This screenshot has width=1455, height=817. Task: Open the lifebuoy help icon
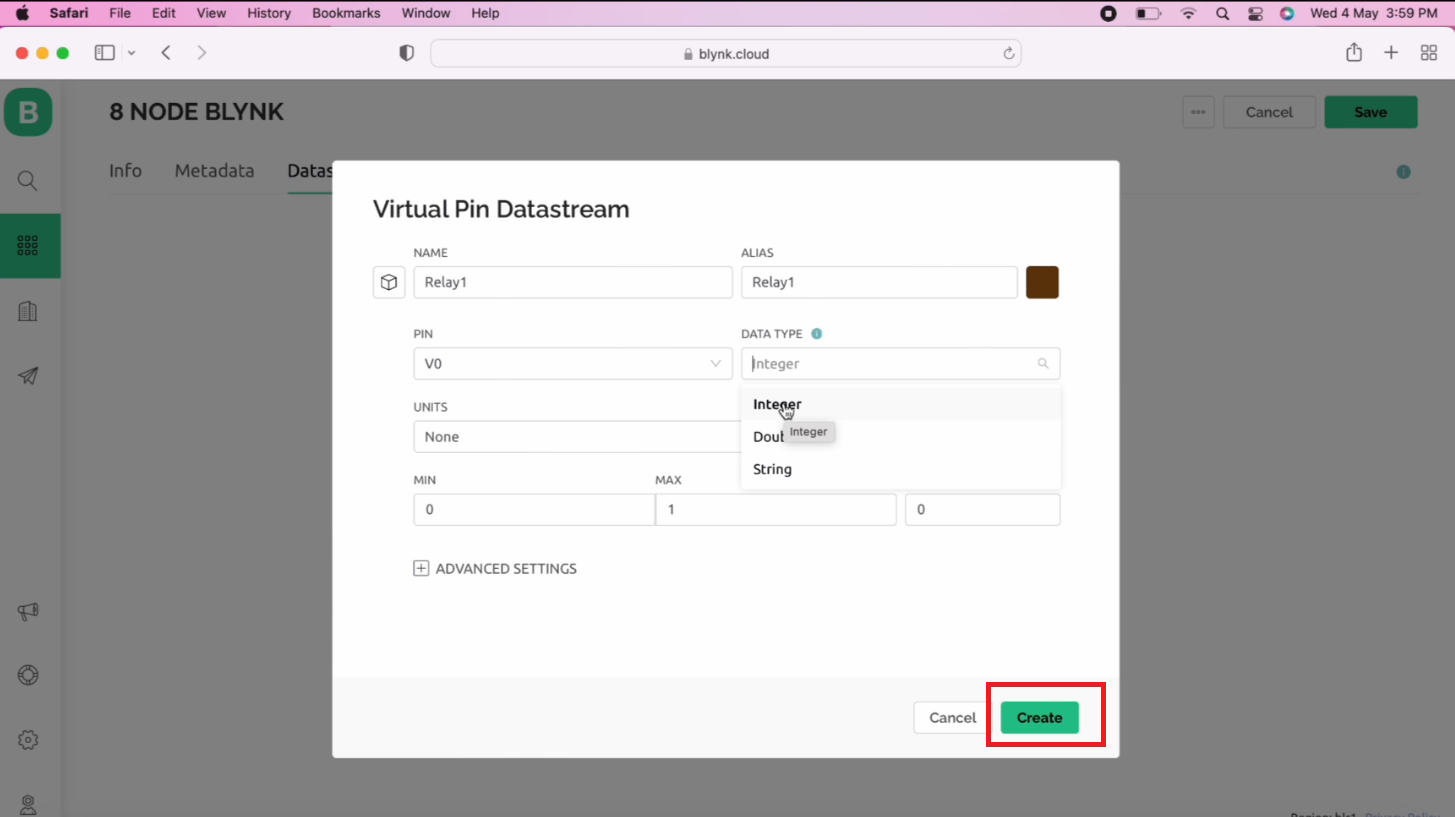click(28, 675)
